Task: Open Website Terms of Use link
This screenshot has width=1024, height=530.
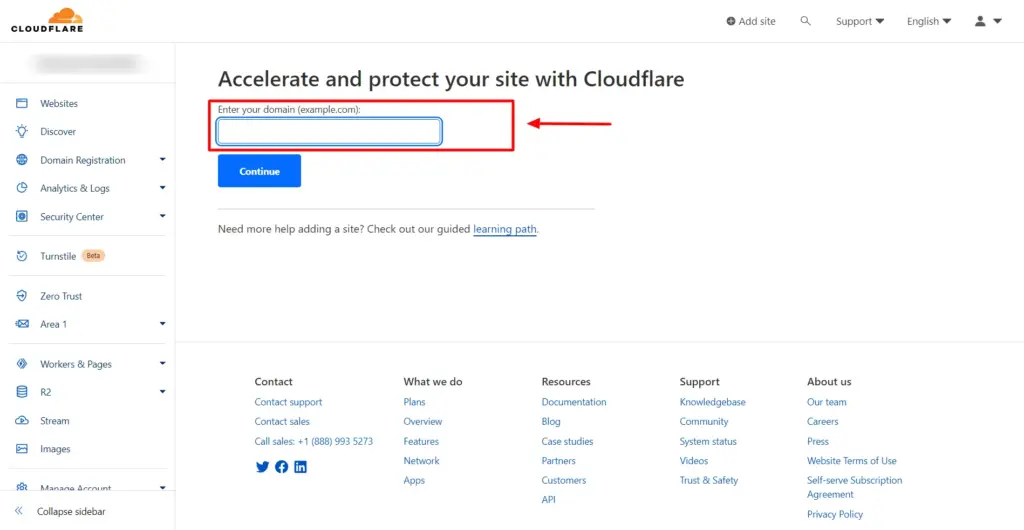Action: click(x=852, y=461)
